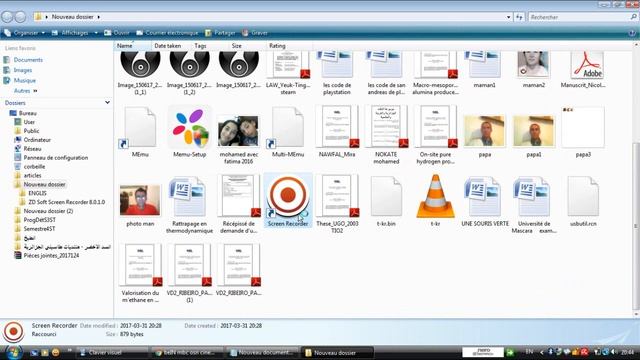Select the usbutil.rcn file
640x360 pixels.
583,196
